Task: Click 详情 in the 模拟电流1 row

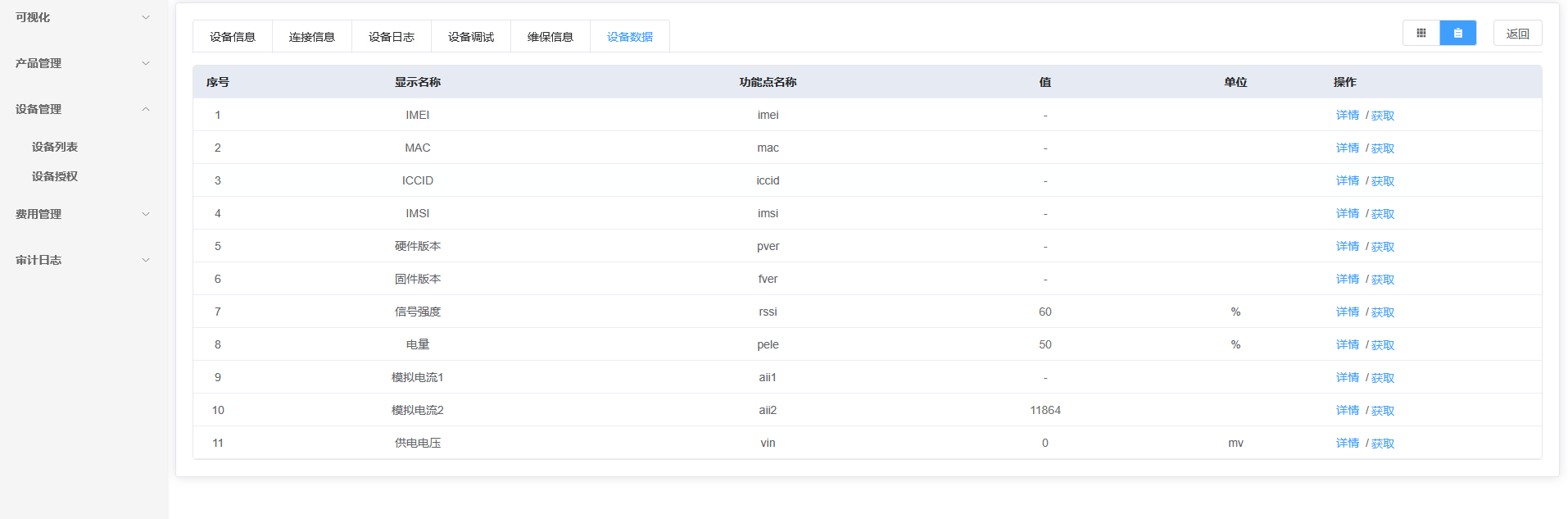Action: (1348, 377)
